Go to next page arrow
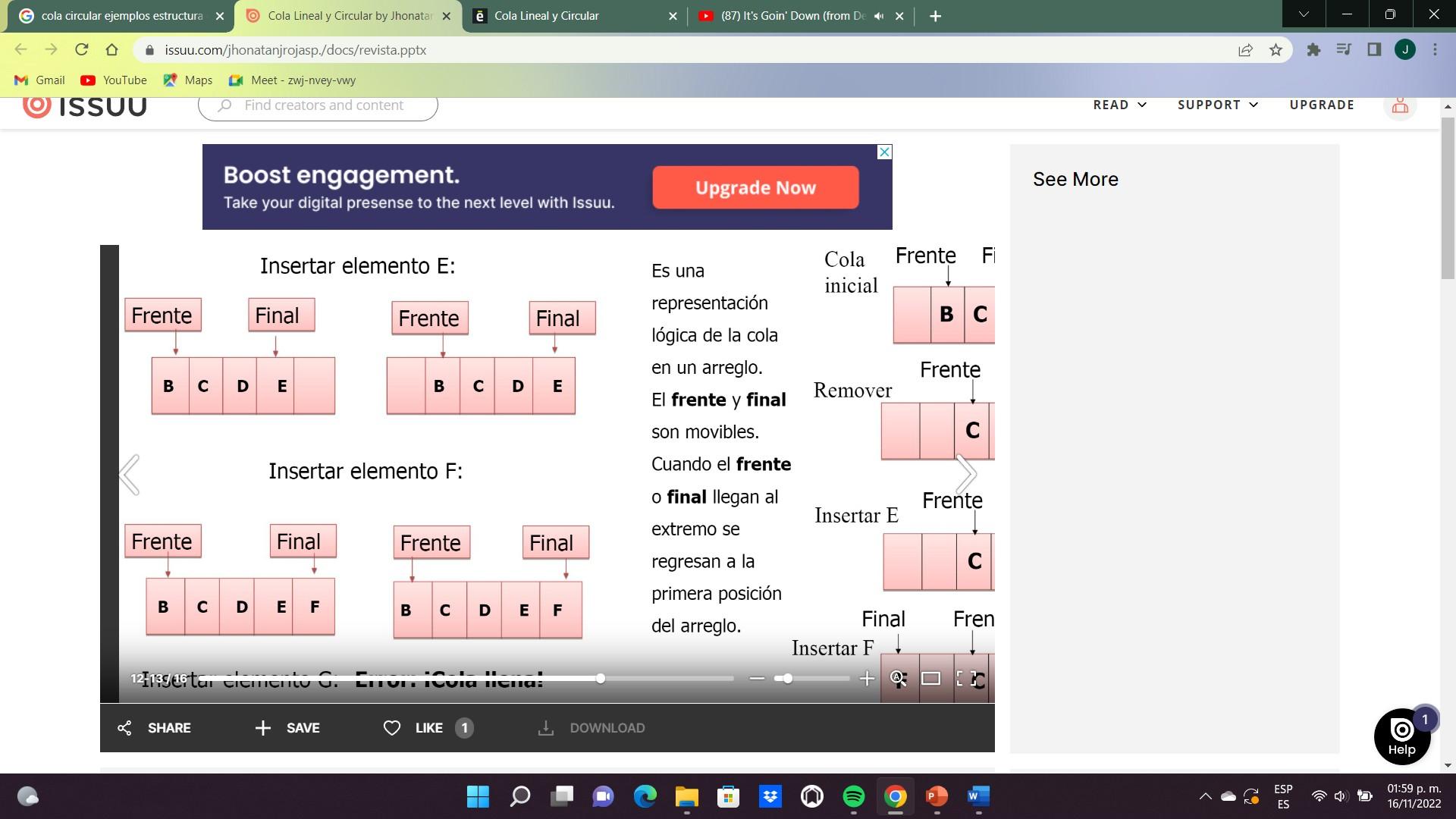This screenshot has height=819, width=1456. 965,475
